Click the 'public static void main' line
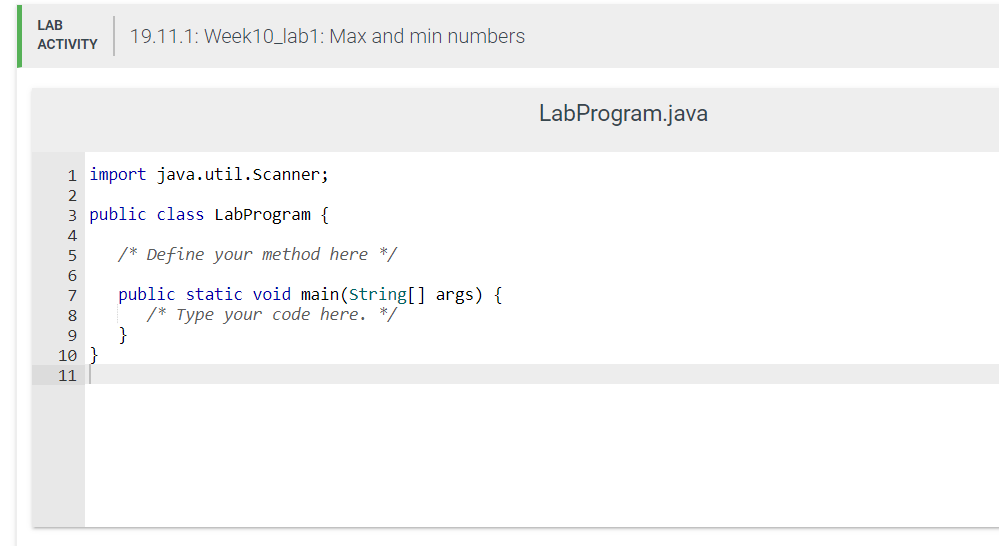 coord(310,294)
